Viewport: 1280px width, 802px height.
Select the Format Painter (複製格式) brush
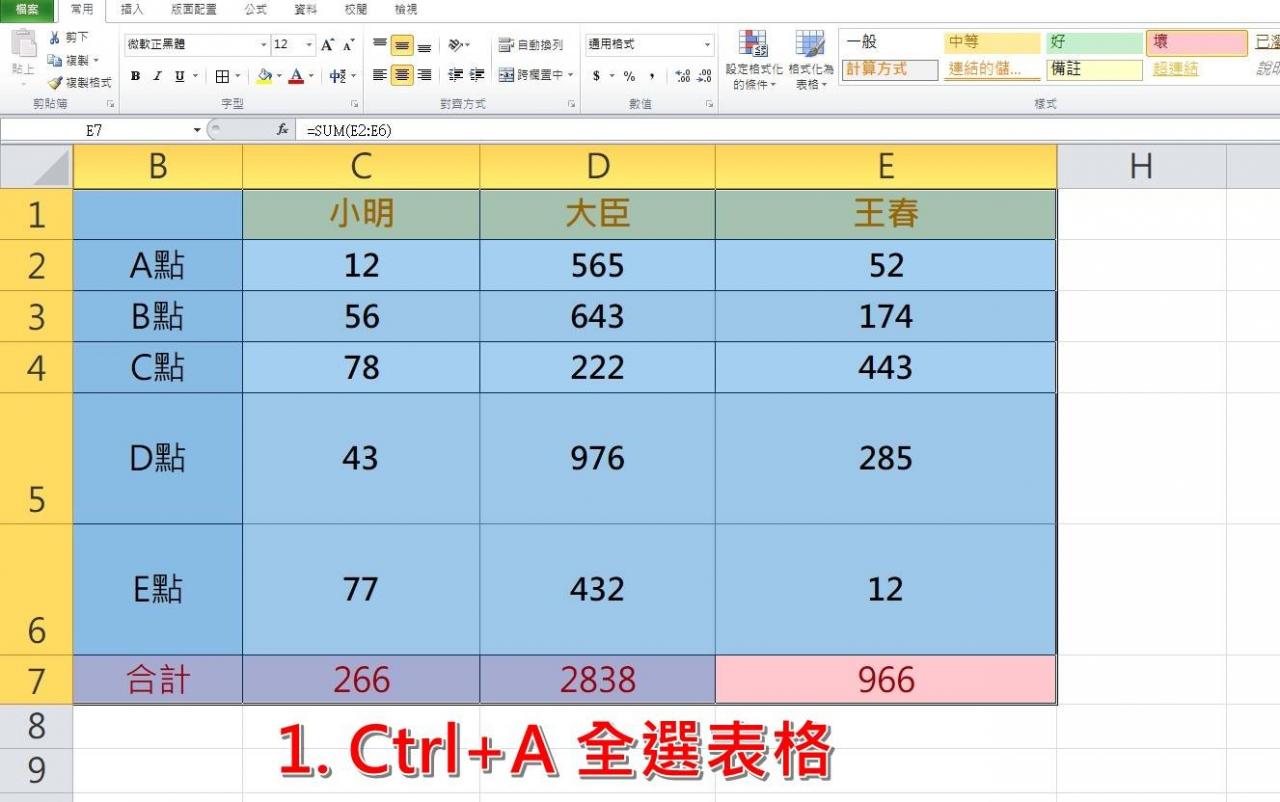[54, 83]
